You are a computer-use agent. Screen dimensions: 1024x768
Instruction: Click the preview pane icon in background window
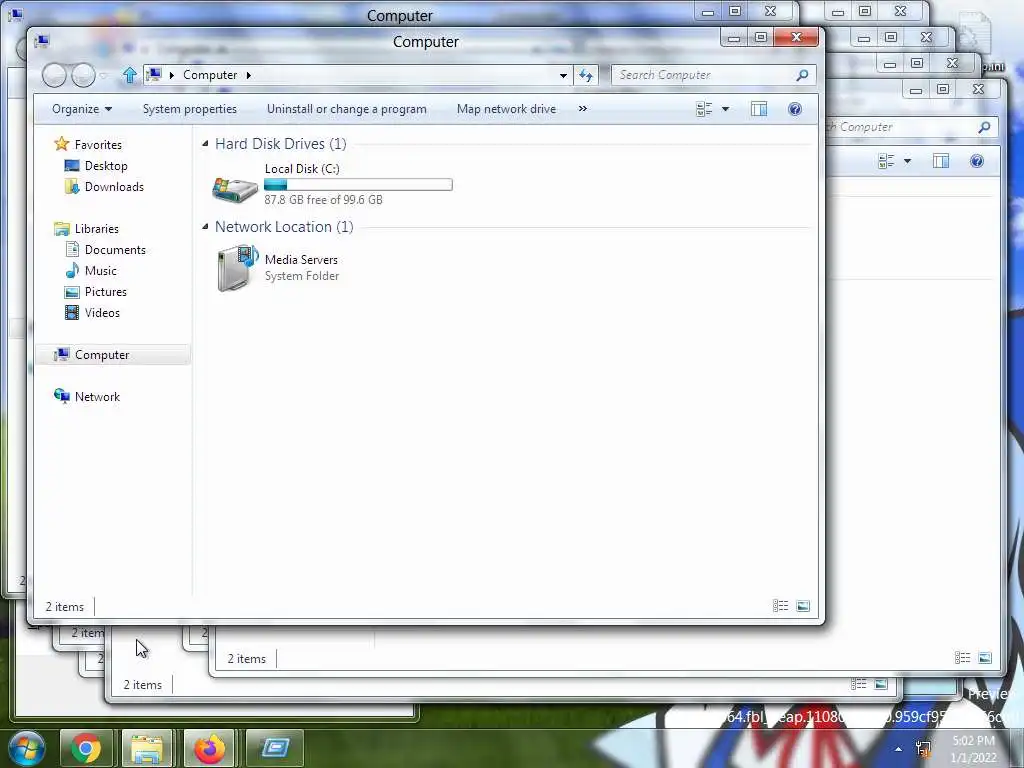[x=941, y=161]
